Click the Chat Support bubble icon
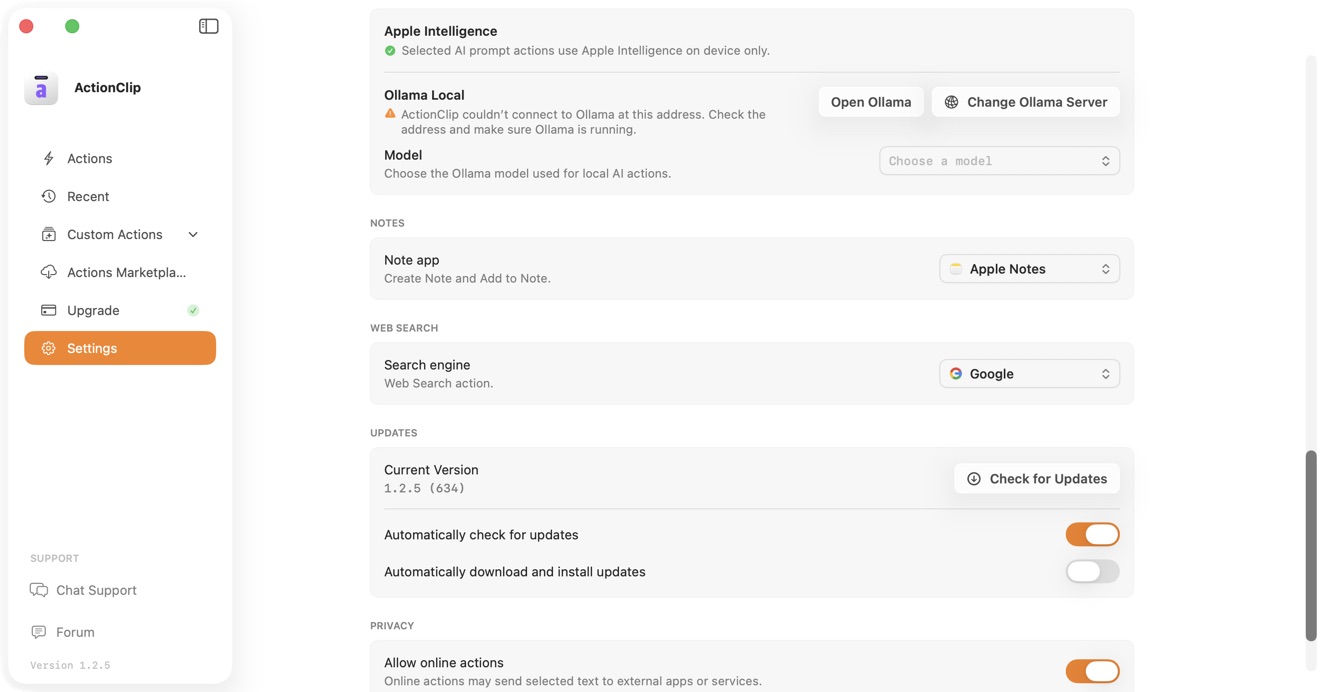Image resolution: width=1320 pixels, height=692 pixels. click(x=39, y=590)
